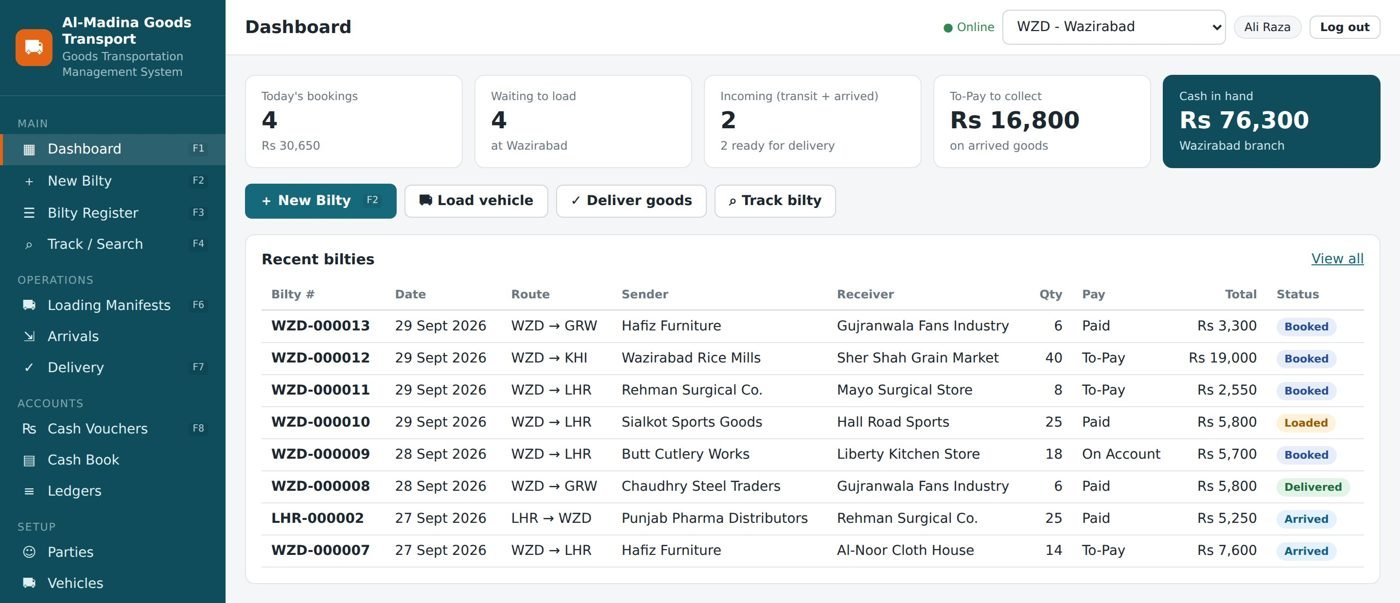Click the Loading Manifests truck icon
The height and width of the screenshot is (603, 1400).
29,305
